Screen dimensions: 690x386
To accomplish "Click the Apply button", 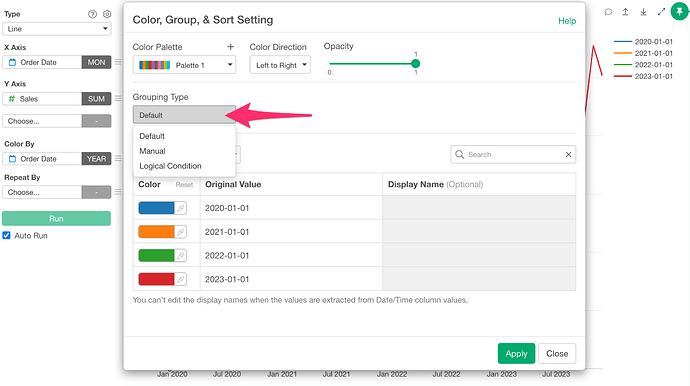I will 516,353.
